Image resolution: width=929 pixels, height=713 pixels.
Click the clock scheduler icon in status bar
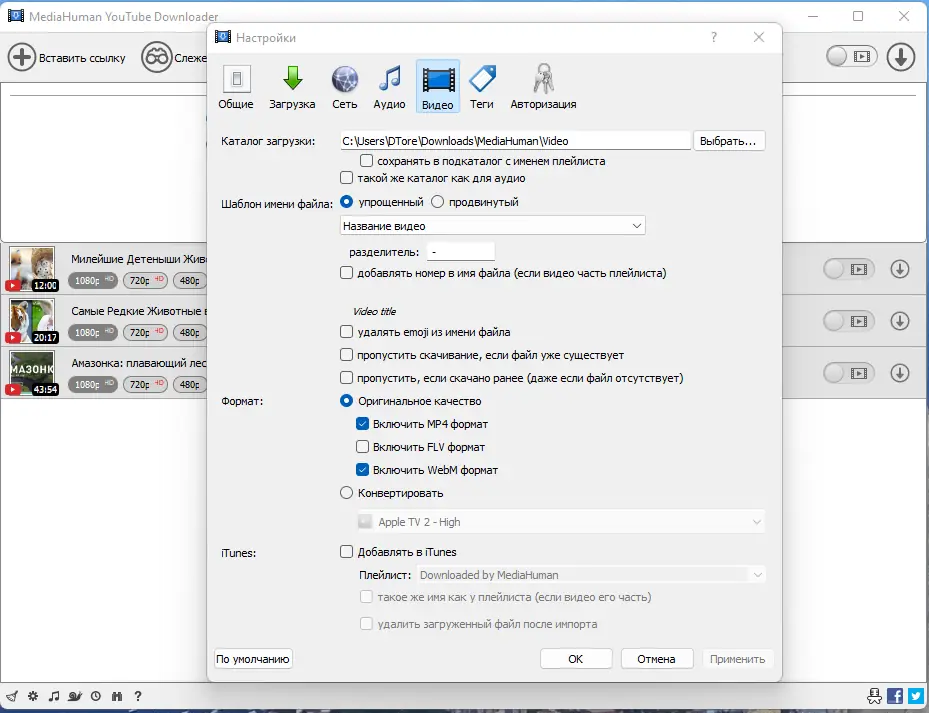click(x=96, y=696)
